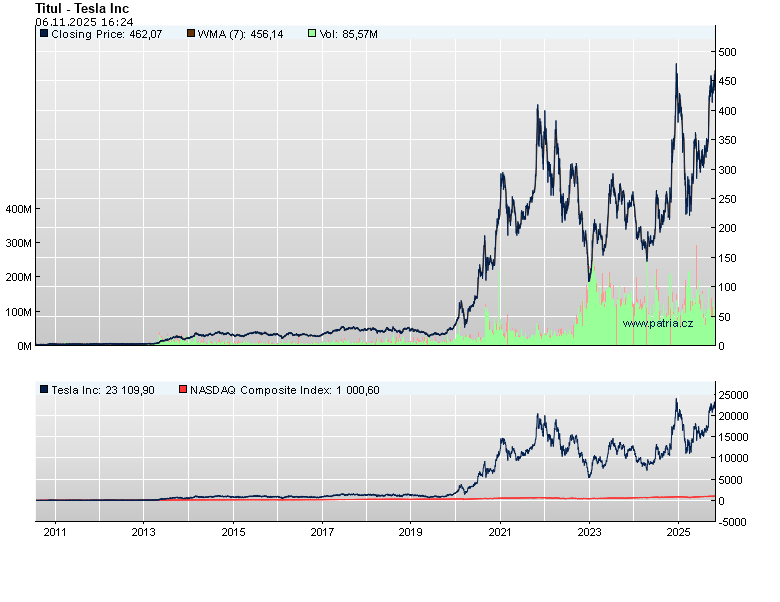Click the Tesla Inc swatch in lower chart legend
Screen dimensions: 780x602
click(44, 390)
